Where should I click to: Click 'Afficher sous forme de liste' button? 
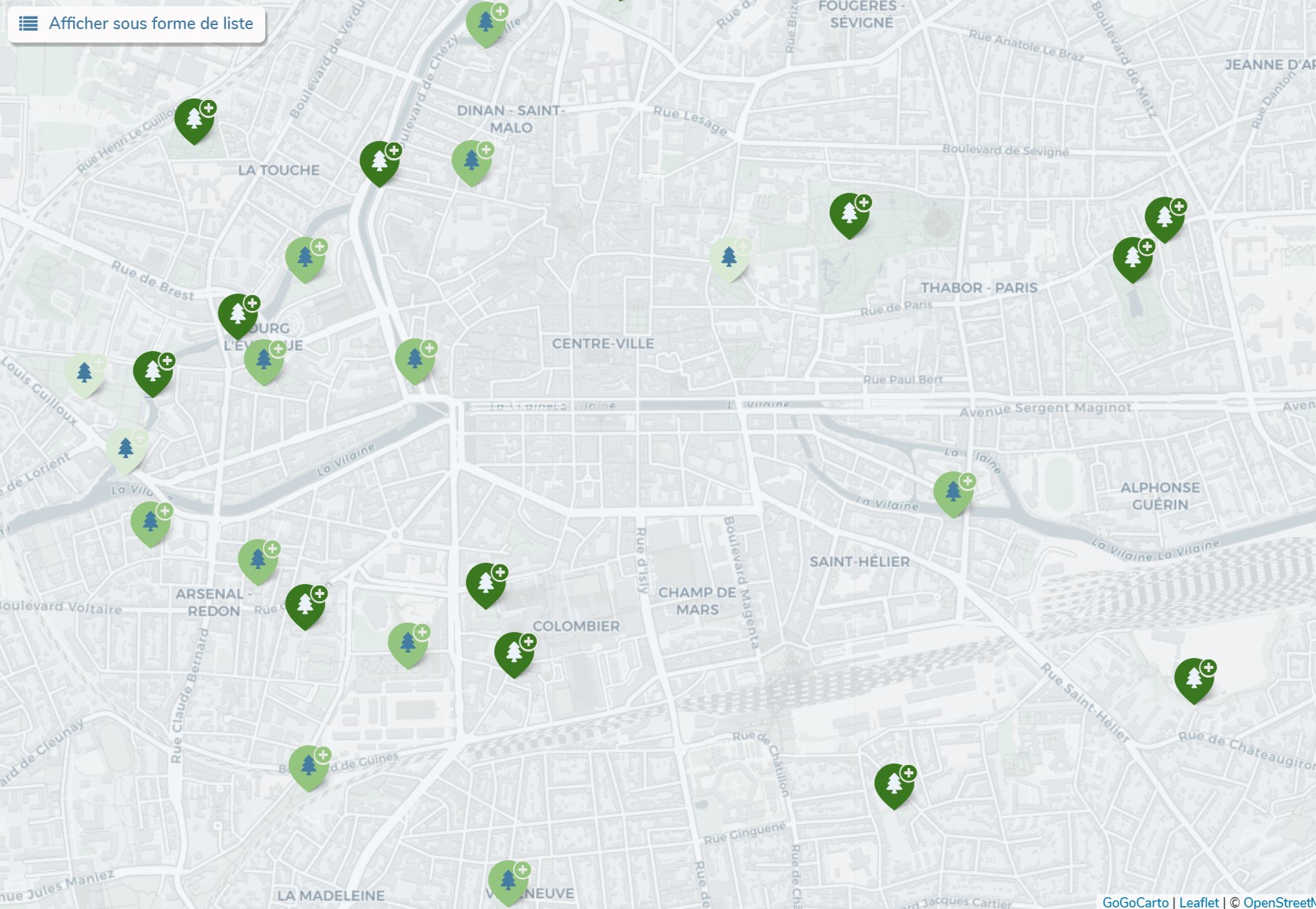(x=137, y=24)
